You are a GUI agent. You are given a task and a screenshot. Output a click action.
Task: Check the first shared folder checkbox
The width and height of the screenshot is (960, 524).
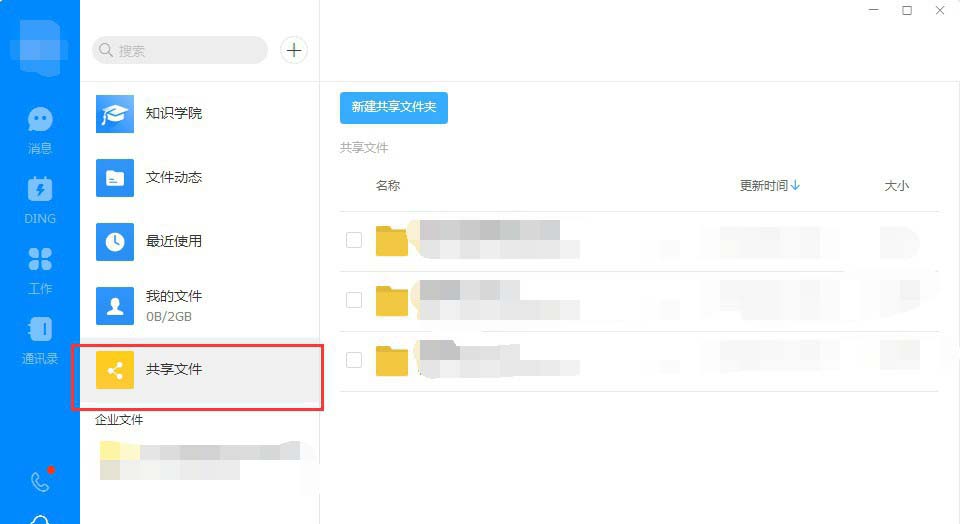tap(354, 240)
